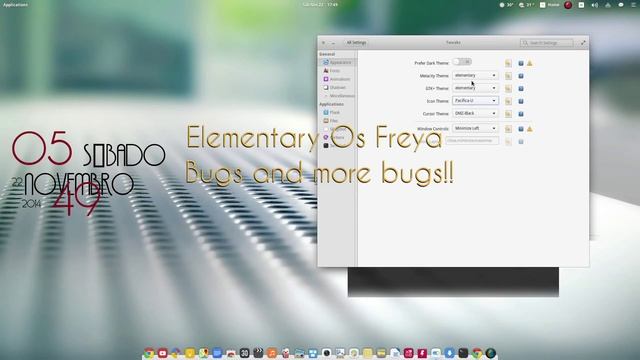Open the Applications menu in the top panel
Viewport: 640px width, 360px height.
(x=16, y=4)
